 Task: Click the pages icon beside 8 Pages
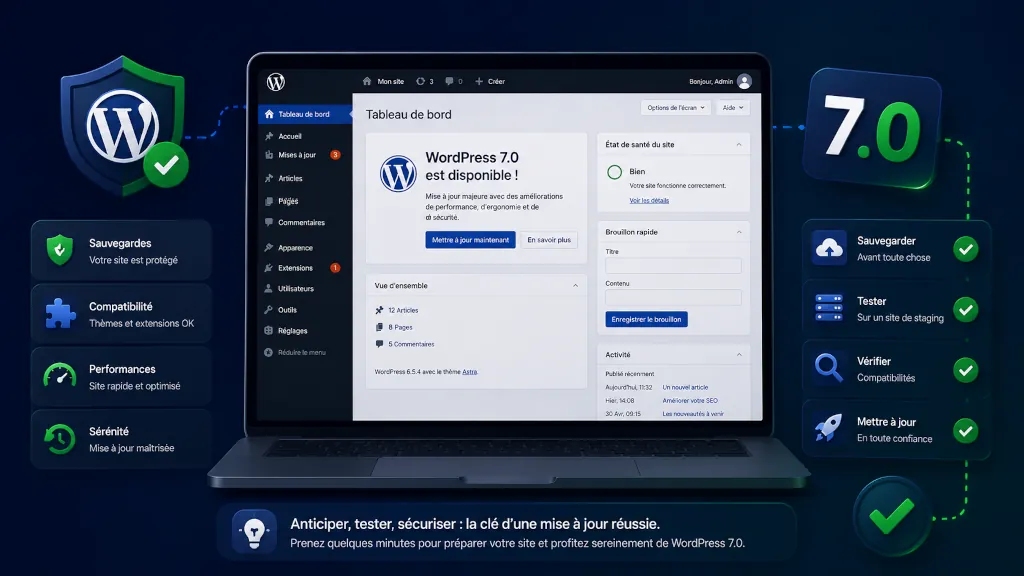coord(379,327)
